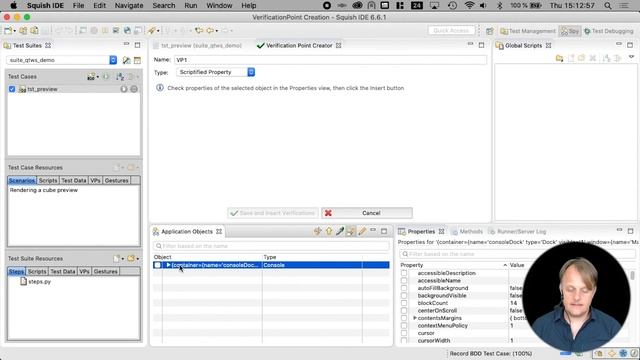Open the new test case dropdown arrow
Screen dimensions: 640x360
click(x=98, y=77)
